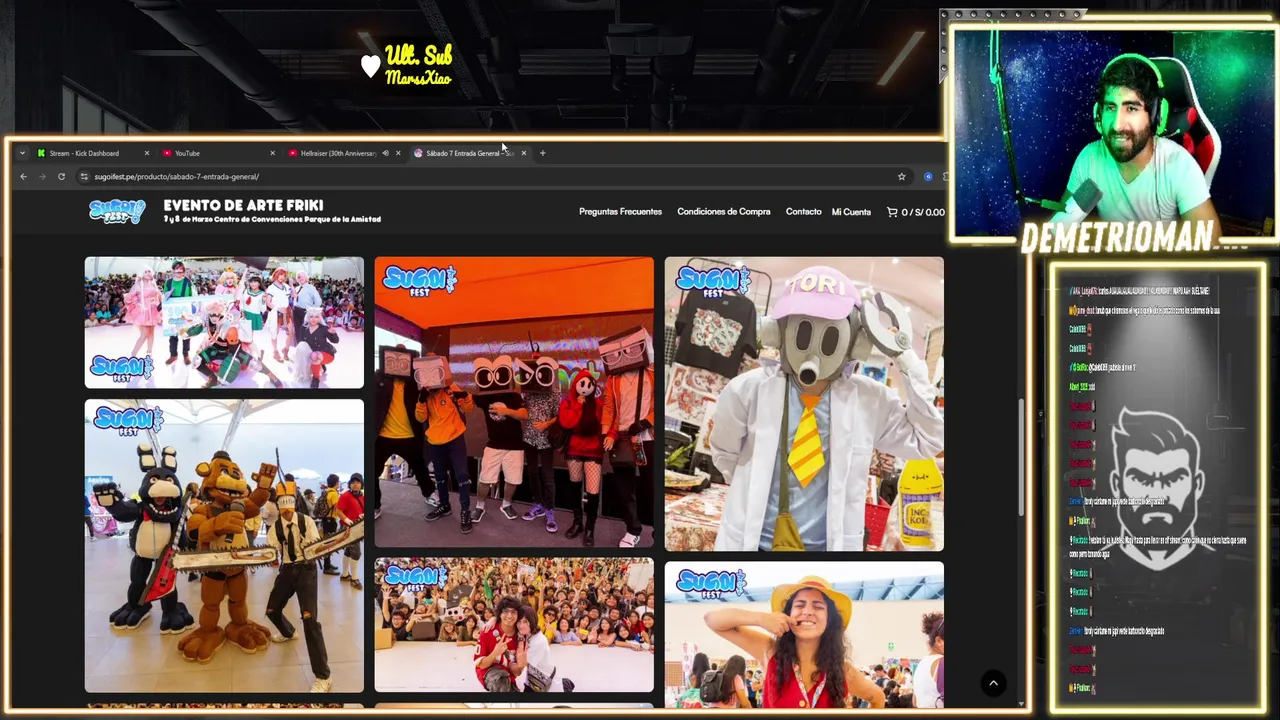Viewport: 1280px width, 720px height.
Task: Switch to the Hellraiser 30th Anniversary tab
Action: [338, 153]
